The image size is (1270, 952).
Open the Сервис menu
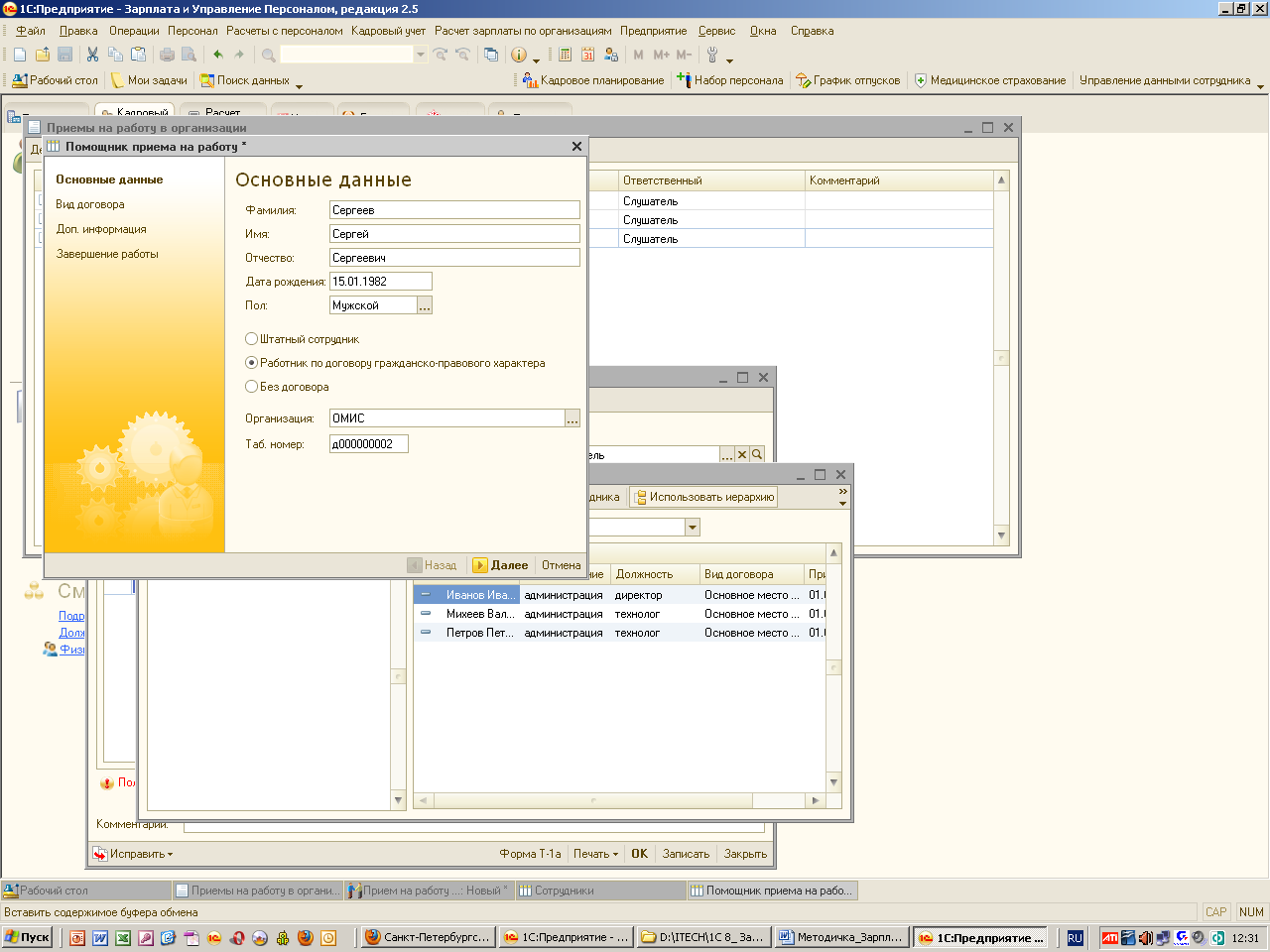coord(716,31)
